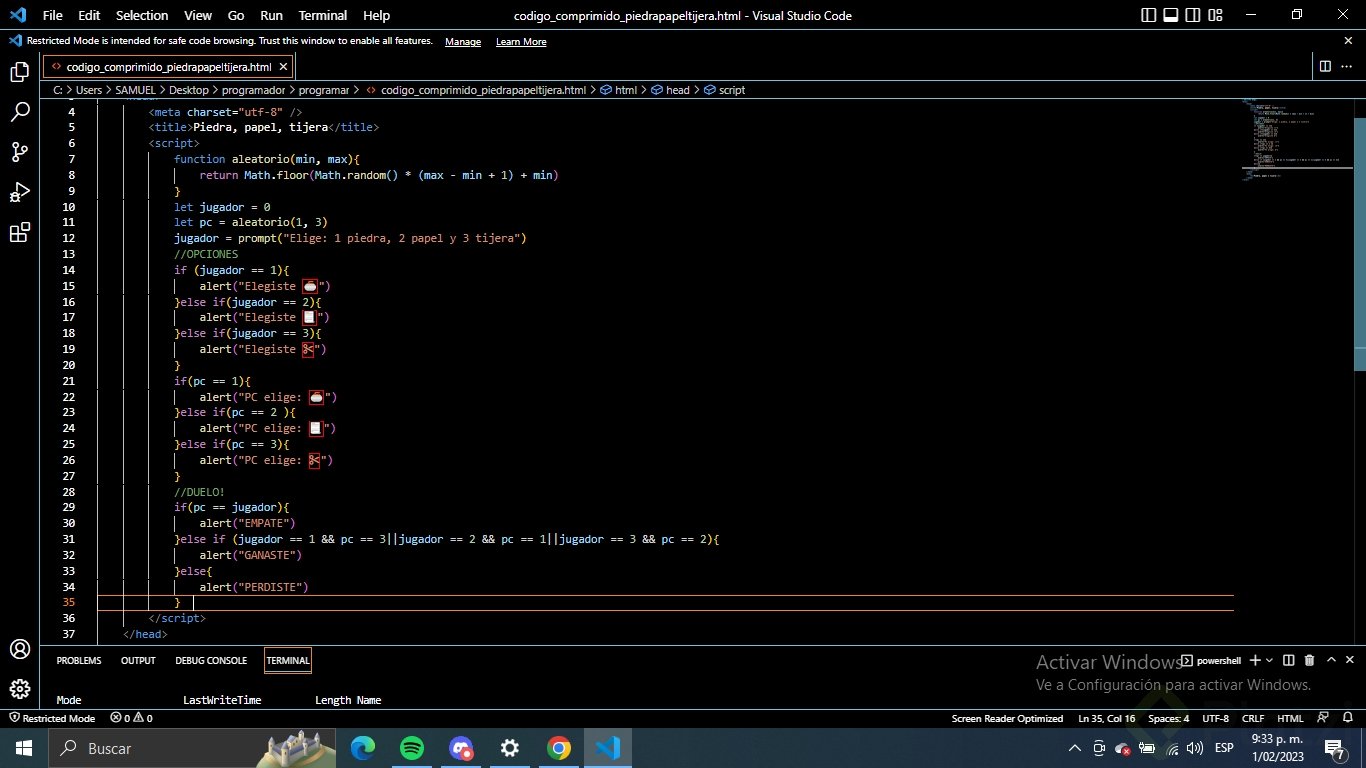Screen dimensions: 1366x768
Task: Click the VS Code logo in title bar
Action: point(17,15)
